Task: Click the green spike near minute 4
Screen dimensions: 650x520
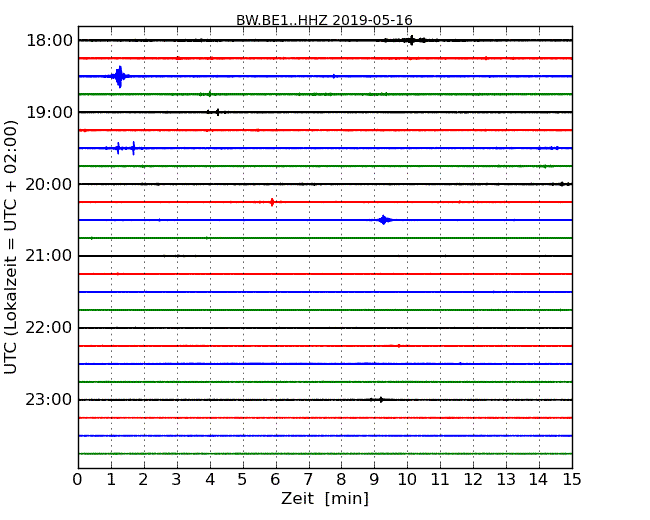Action: click(x=209, y=94)
